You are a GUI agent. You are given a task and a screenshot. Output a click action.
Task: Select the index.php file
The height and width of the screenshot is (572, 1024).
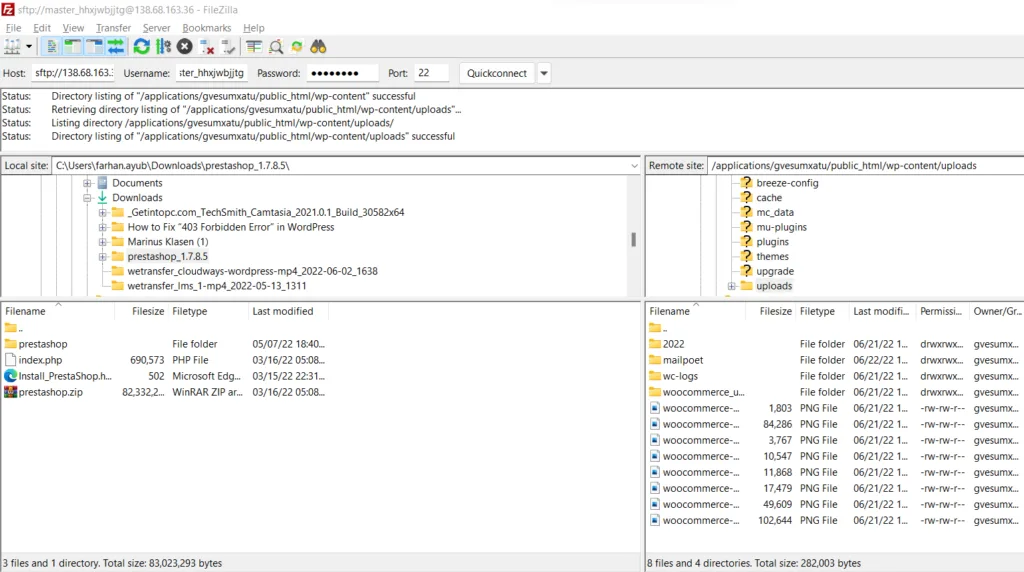coord(165,360)
